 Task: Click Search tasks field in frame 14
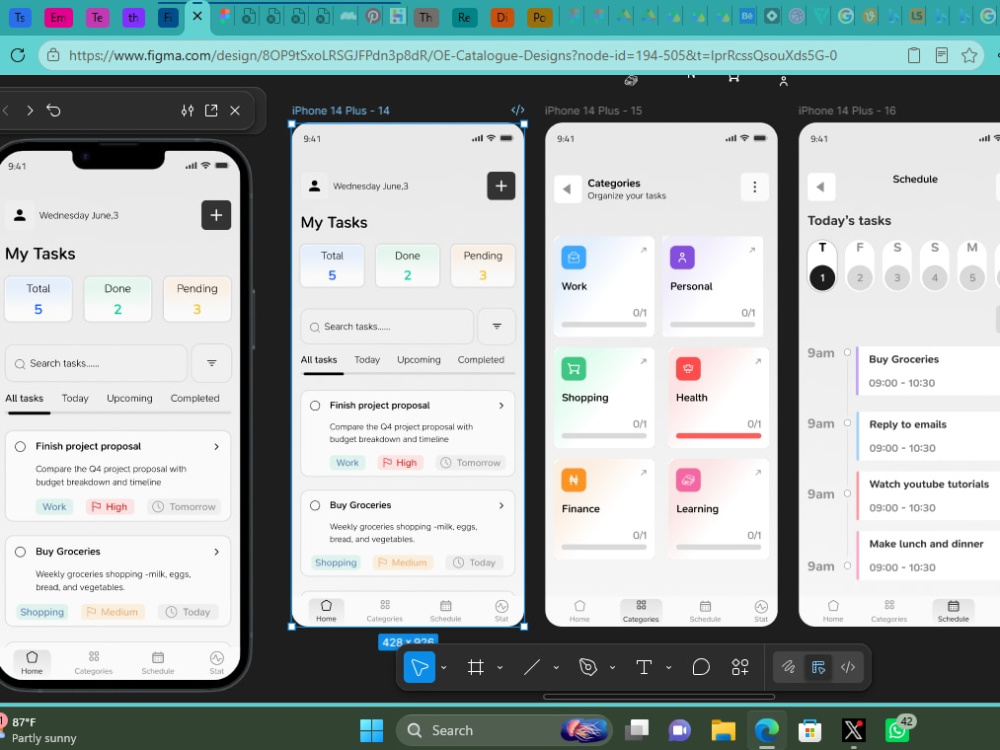[387, 326]
